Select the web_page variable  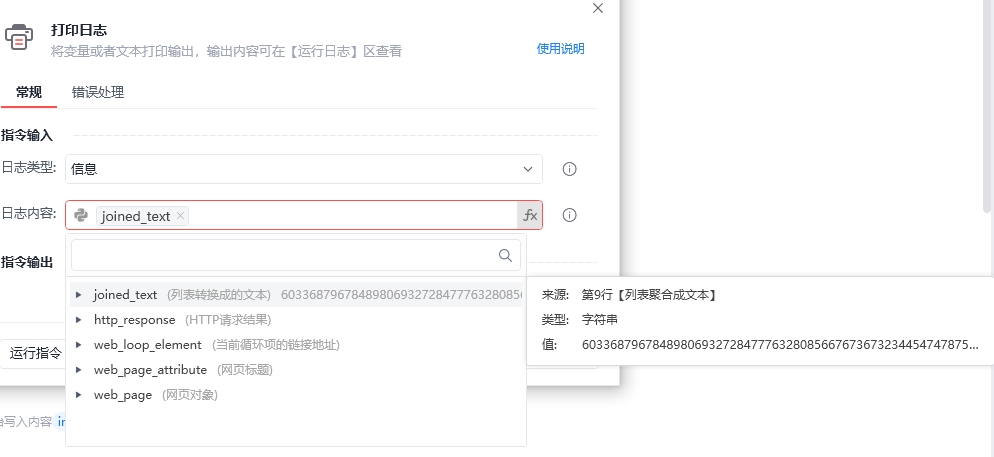point(296,395)
